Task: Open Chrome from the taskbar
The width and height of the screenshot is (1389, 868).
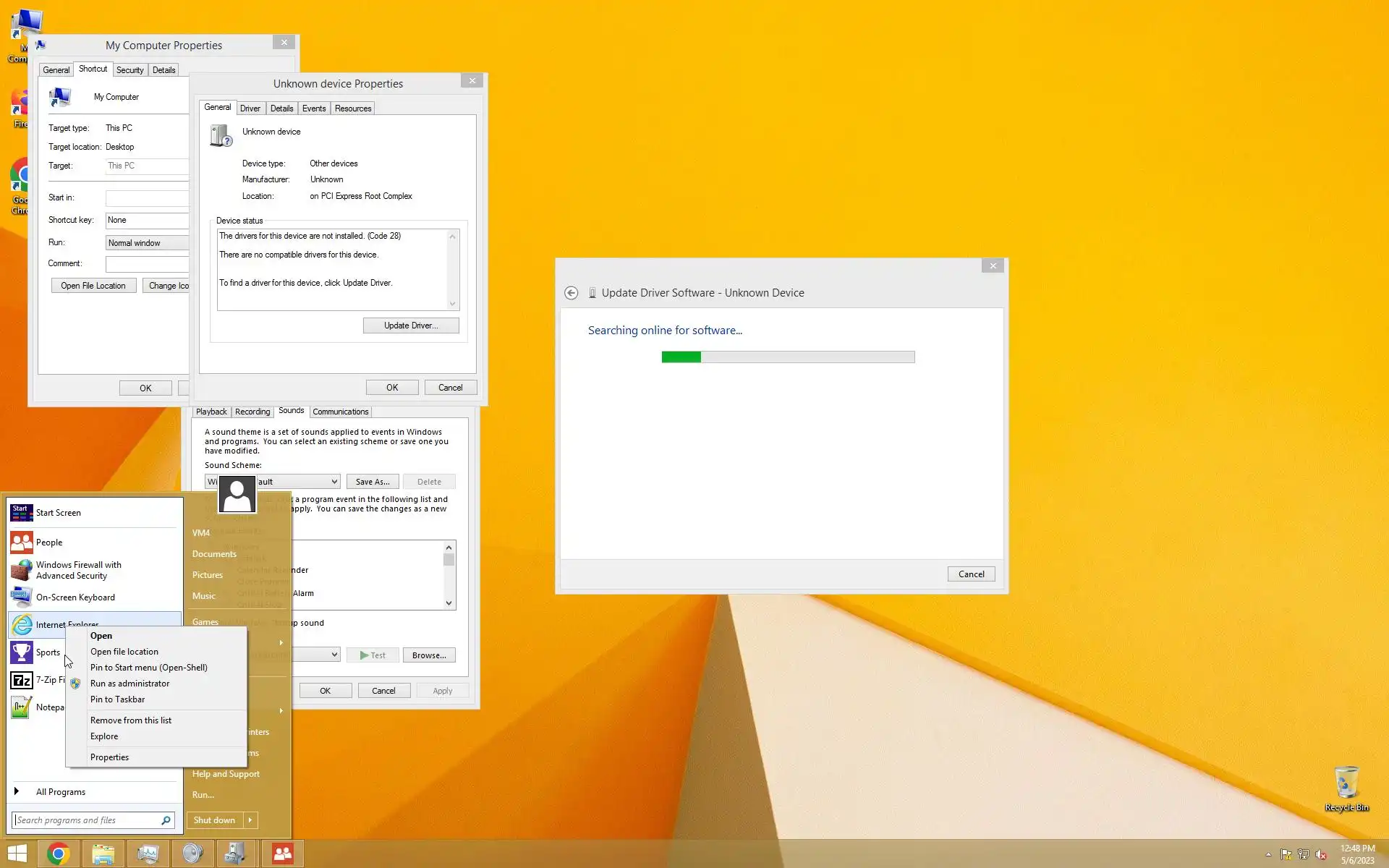Action: (59, 854)
